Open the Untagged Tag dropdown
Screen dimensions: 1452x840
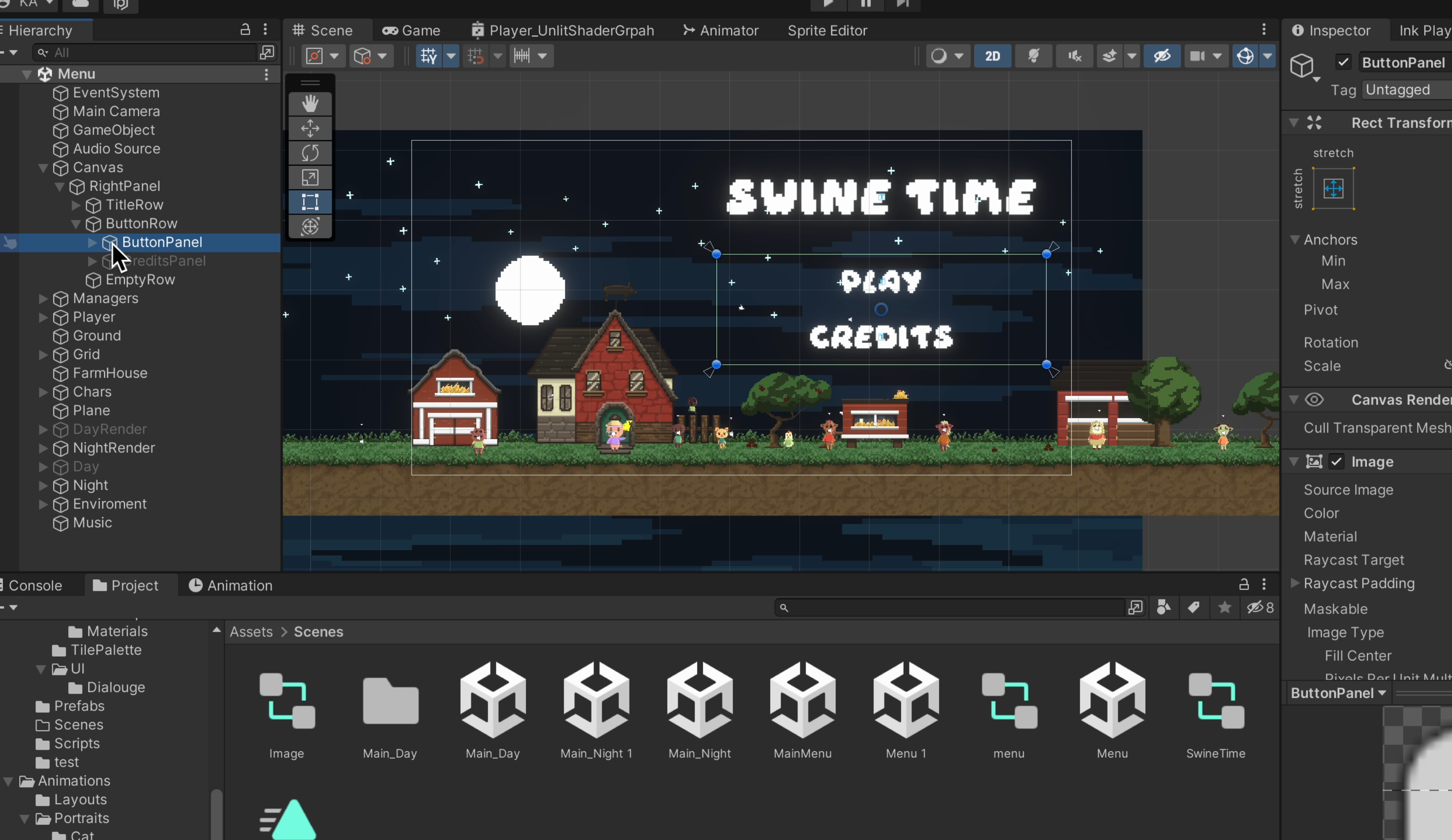[1406, 90]
